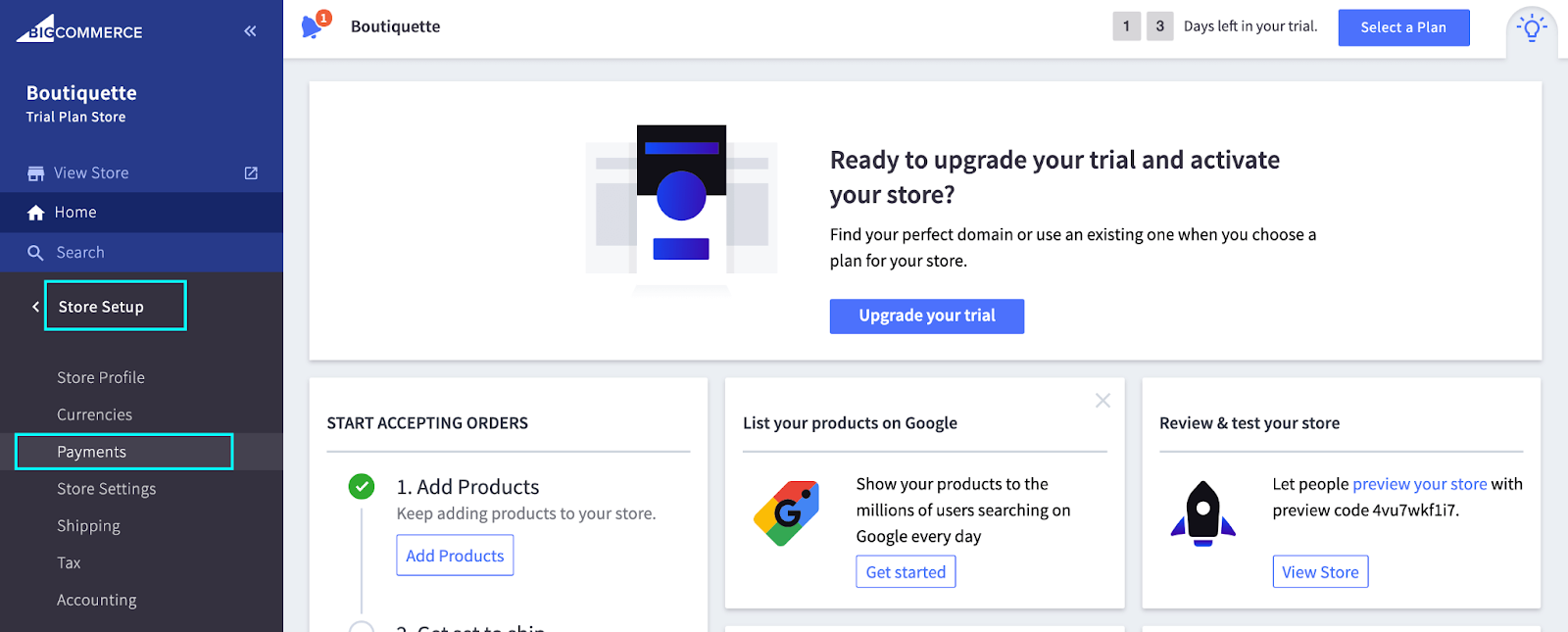Click the Select a Plan button
This screenshot has height=632, width=1568.
pyautogui.click(x=1403, y=27)
